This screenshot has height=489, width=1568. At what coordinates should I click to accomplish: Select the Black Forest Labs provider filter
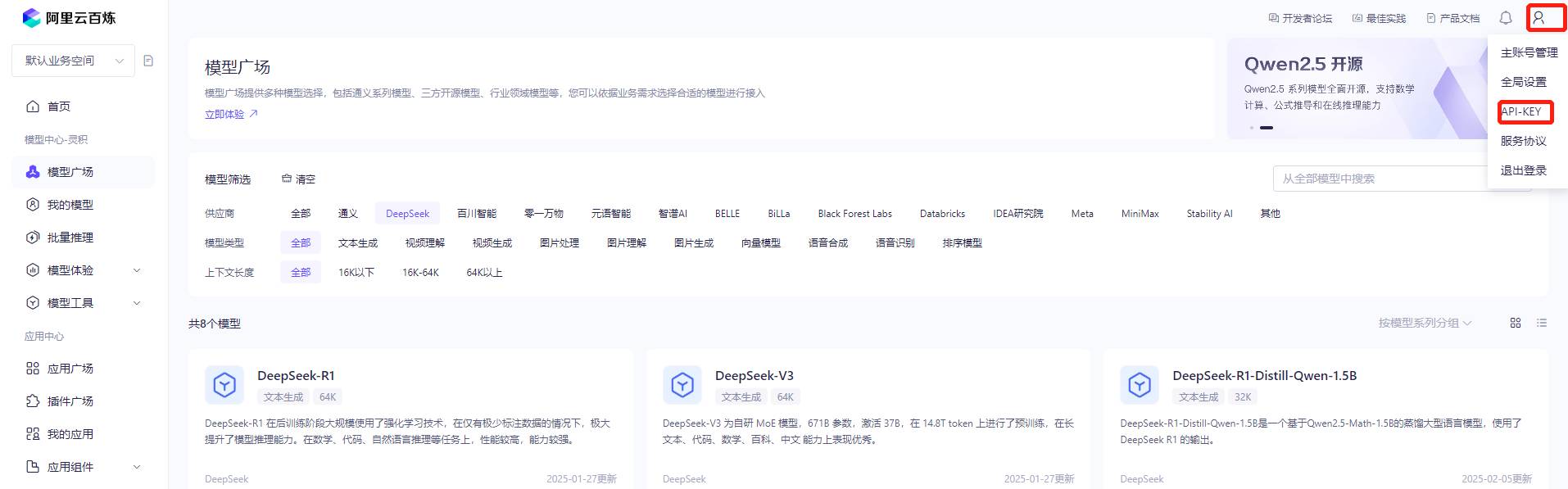click(854, 214)
